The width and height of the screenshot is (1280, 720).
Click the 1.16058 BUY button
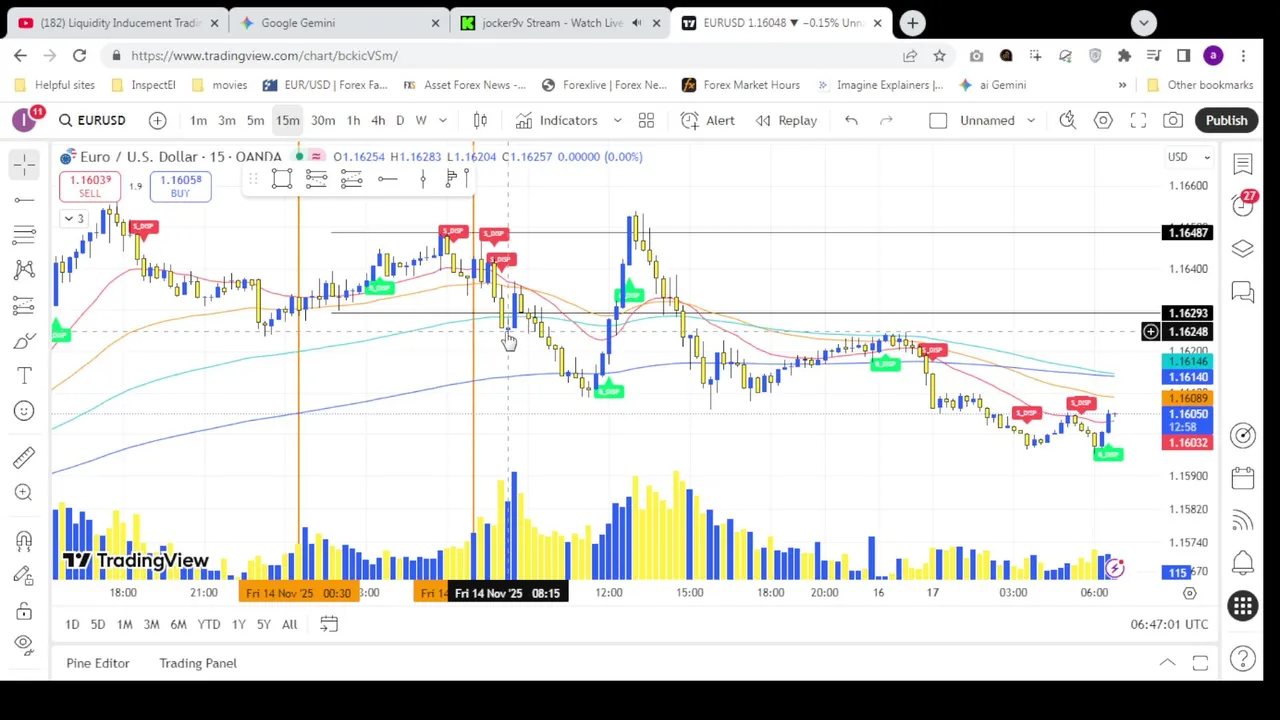pyautogui.click(x=180, y=186)
